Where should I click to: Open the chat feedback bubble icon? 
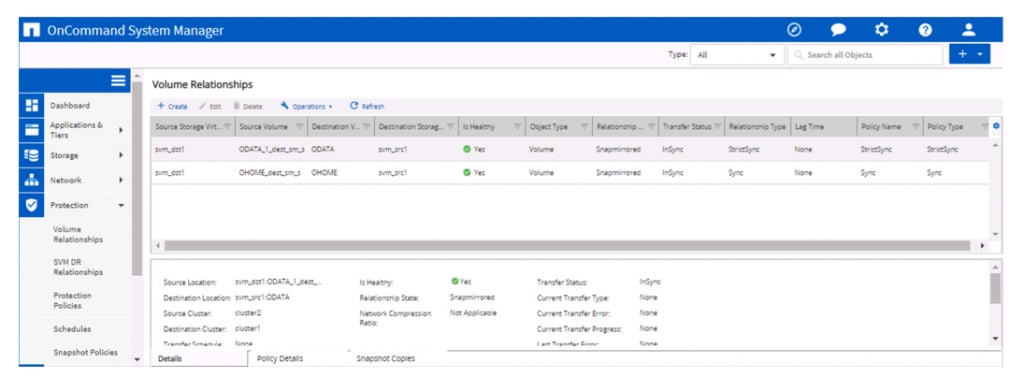coord(838,30)
